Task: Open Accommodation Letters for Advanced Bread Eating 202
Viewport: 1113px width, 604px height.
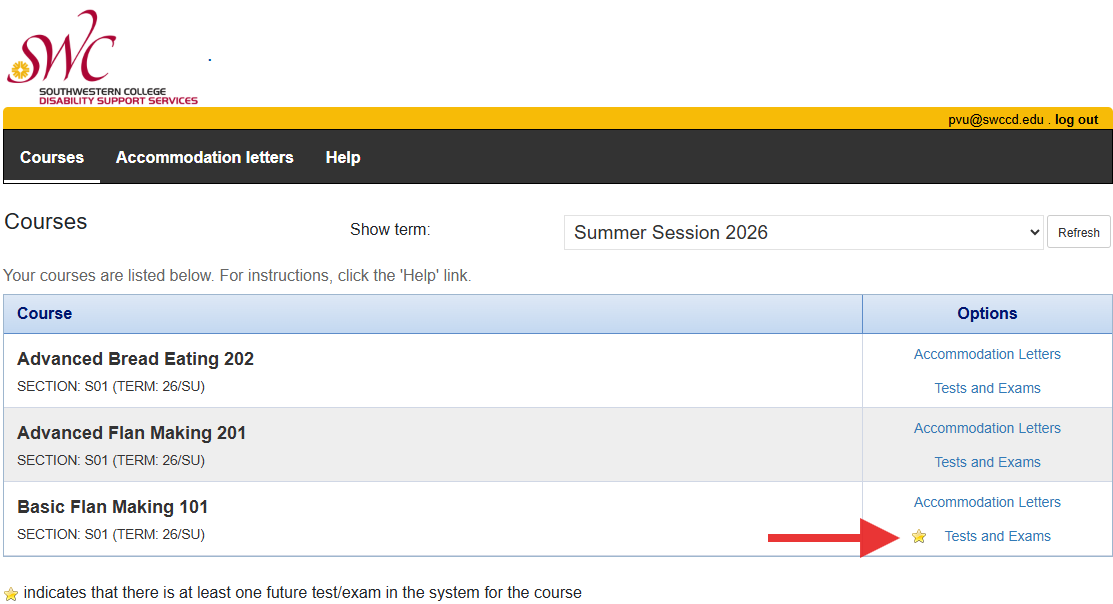Action: [x=987, y=354]
